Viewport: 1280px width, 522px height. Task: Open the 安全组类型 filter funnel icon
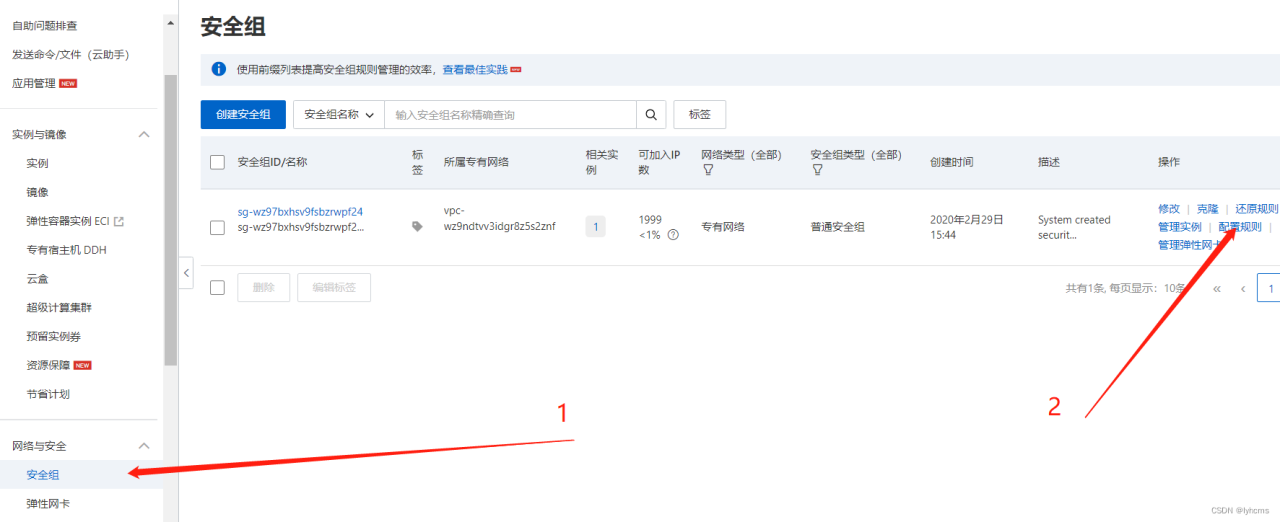pos(817,170)
